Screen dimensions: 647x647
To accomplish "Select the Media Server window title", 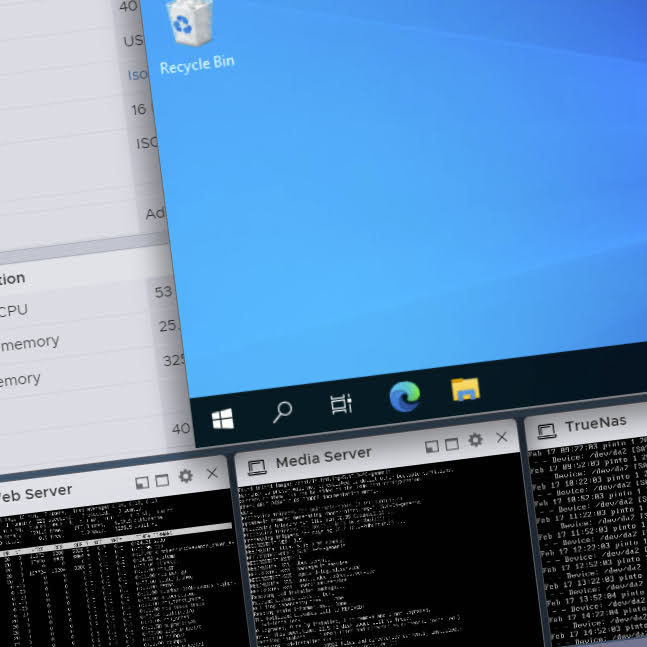I will coord(324,458).
